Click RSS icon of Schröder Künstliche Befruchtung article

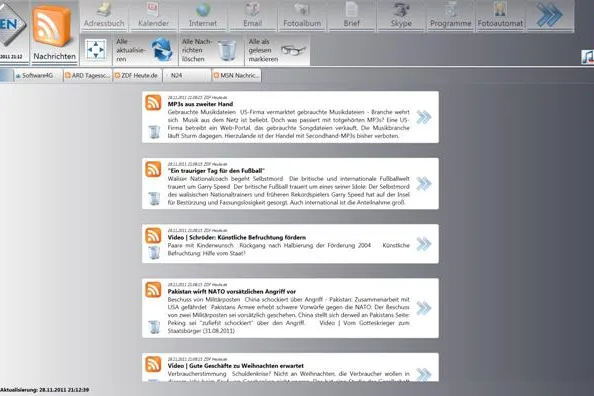click(x=153, y=235)
